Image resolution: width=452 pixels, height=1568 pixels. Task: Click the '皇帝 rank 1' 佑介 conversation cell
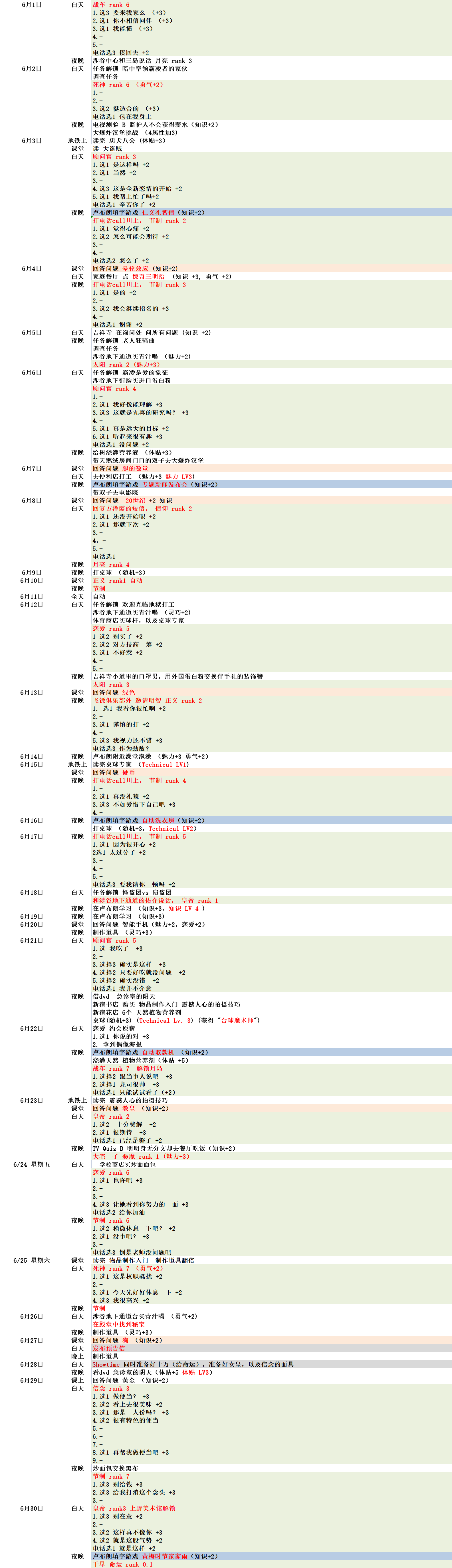pyautogui.click(x=271, y=900)
